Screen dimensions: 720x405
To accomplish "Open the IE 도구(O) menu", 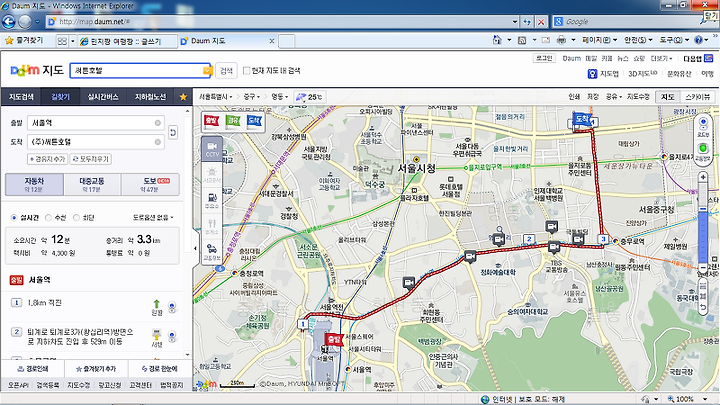I will (x=674, y=40).
